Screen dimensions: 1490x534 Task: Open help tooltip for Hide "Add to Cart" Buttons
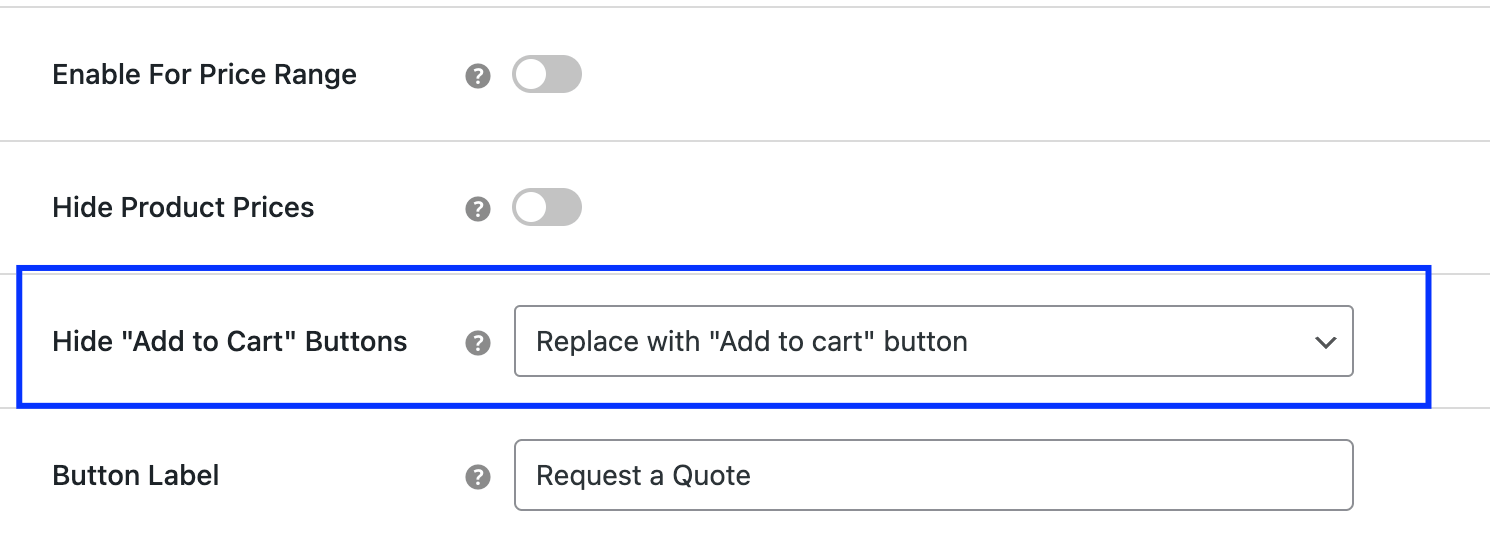(478, 343)
